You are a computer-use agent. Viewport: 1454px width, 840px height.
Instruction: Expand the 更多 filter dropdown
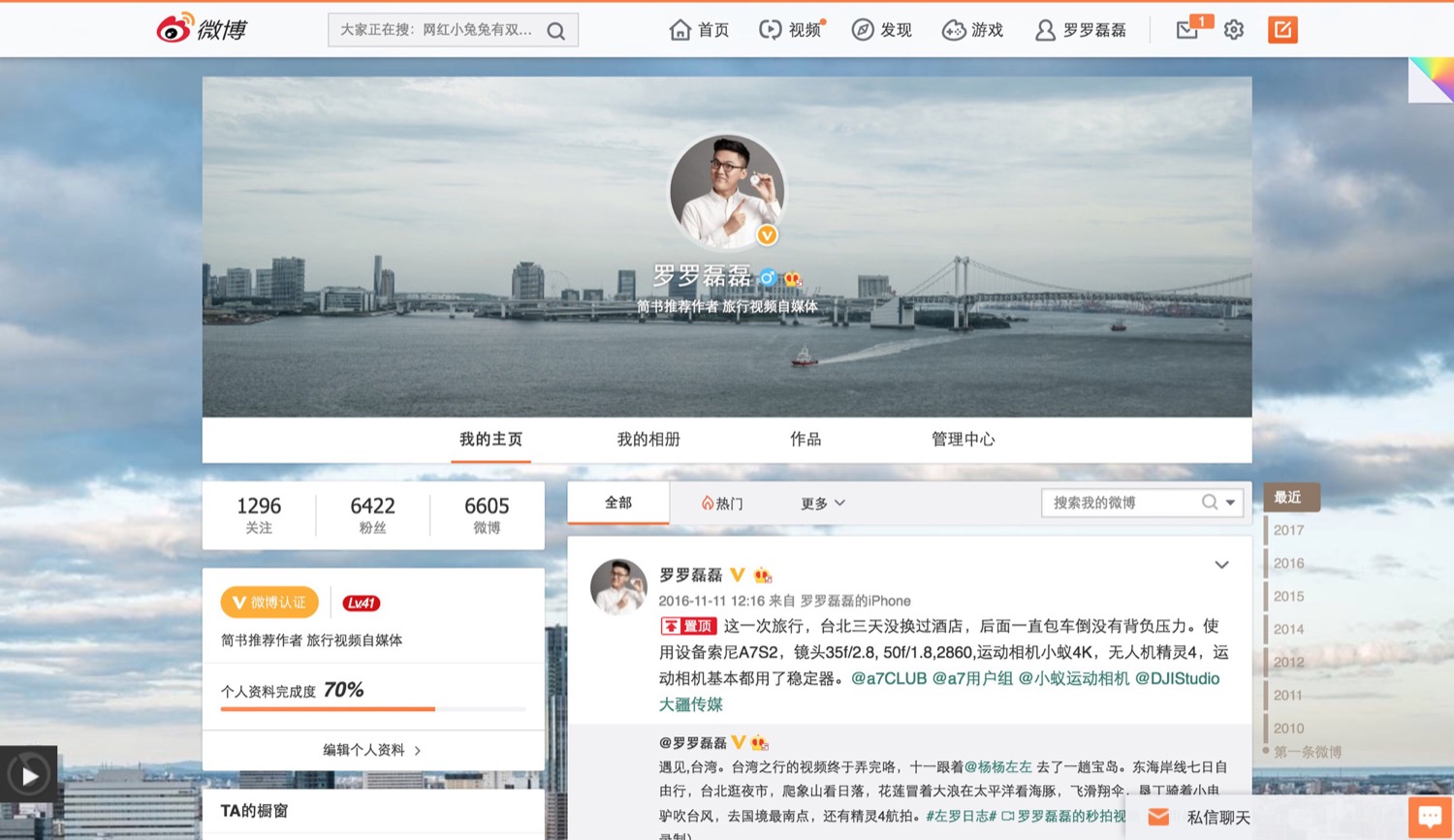point(823,503)
